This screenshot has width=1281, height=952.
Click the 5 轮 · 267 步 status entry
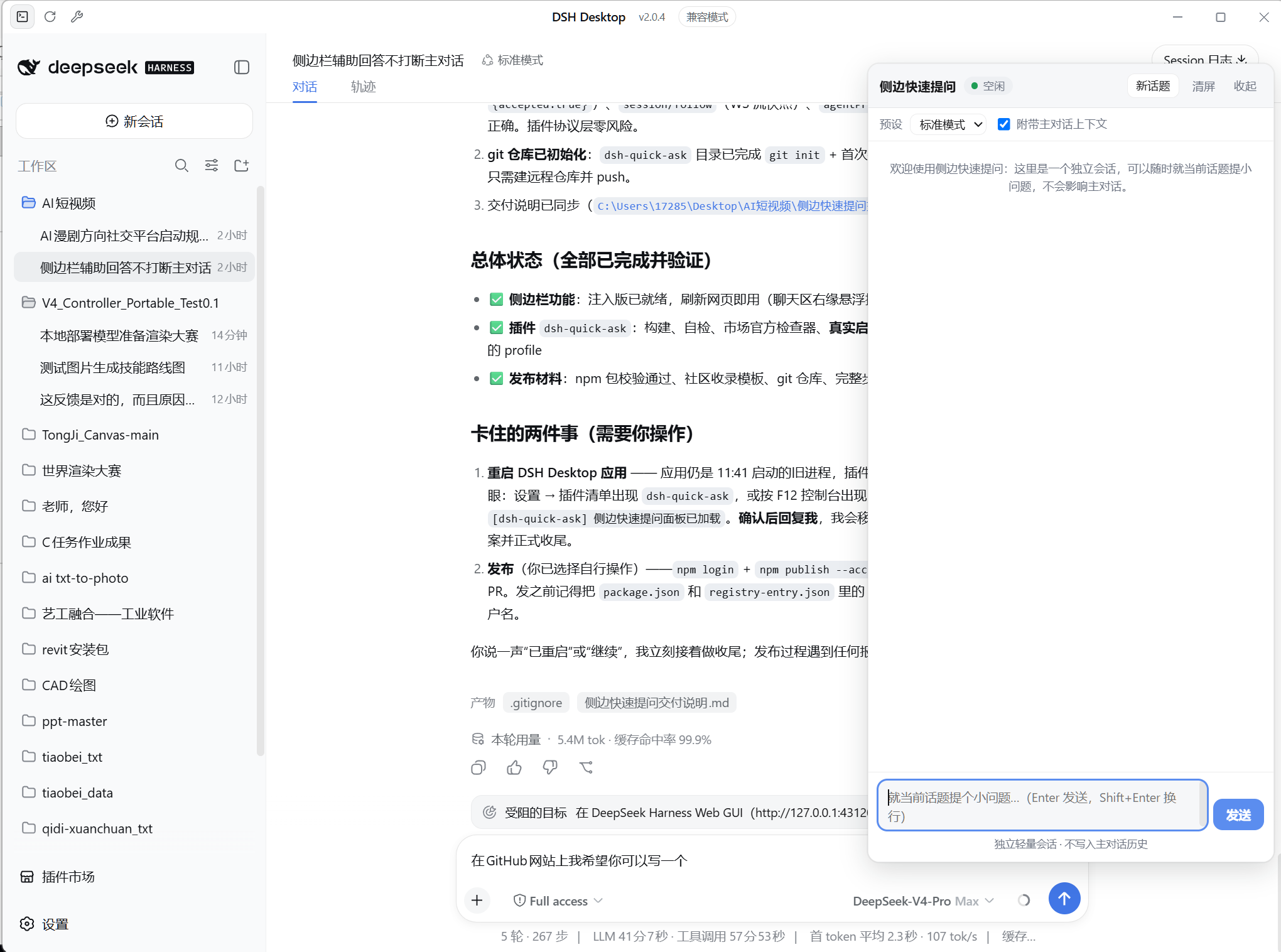pyautogui.click(x=534, y=936)
